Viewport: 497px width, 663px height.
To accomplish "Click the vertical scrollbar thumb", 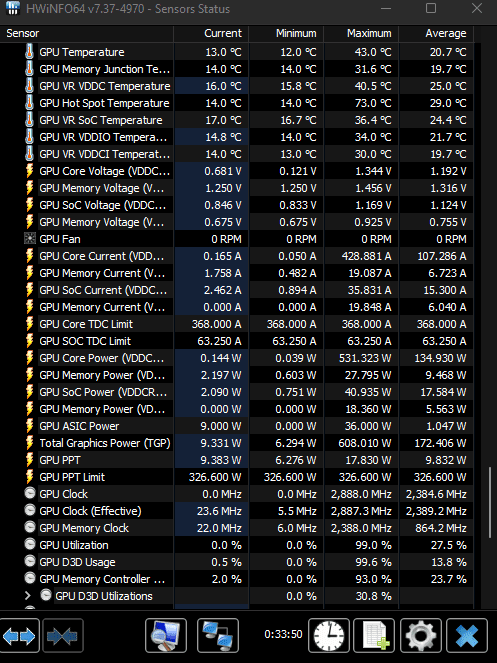I will (x=490, y=500).
